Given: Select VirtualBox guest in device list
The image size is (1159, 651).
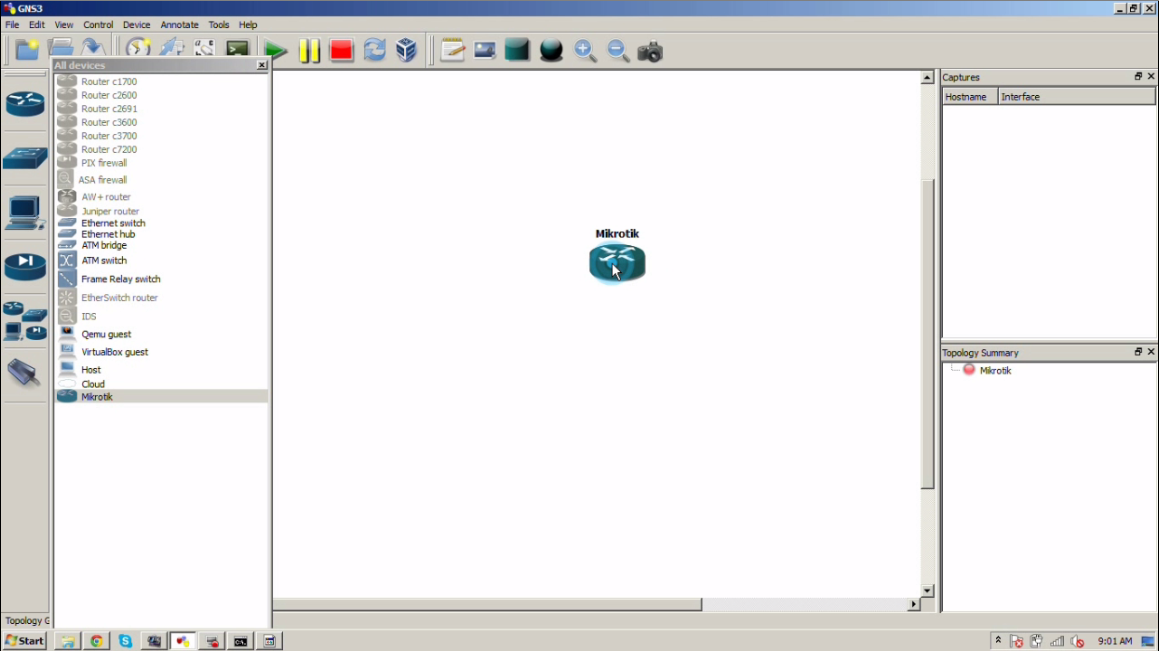Looking at the screenshot, I should click(115, 352).
